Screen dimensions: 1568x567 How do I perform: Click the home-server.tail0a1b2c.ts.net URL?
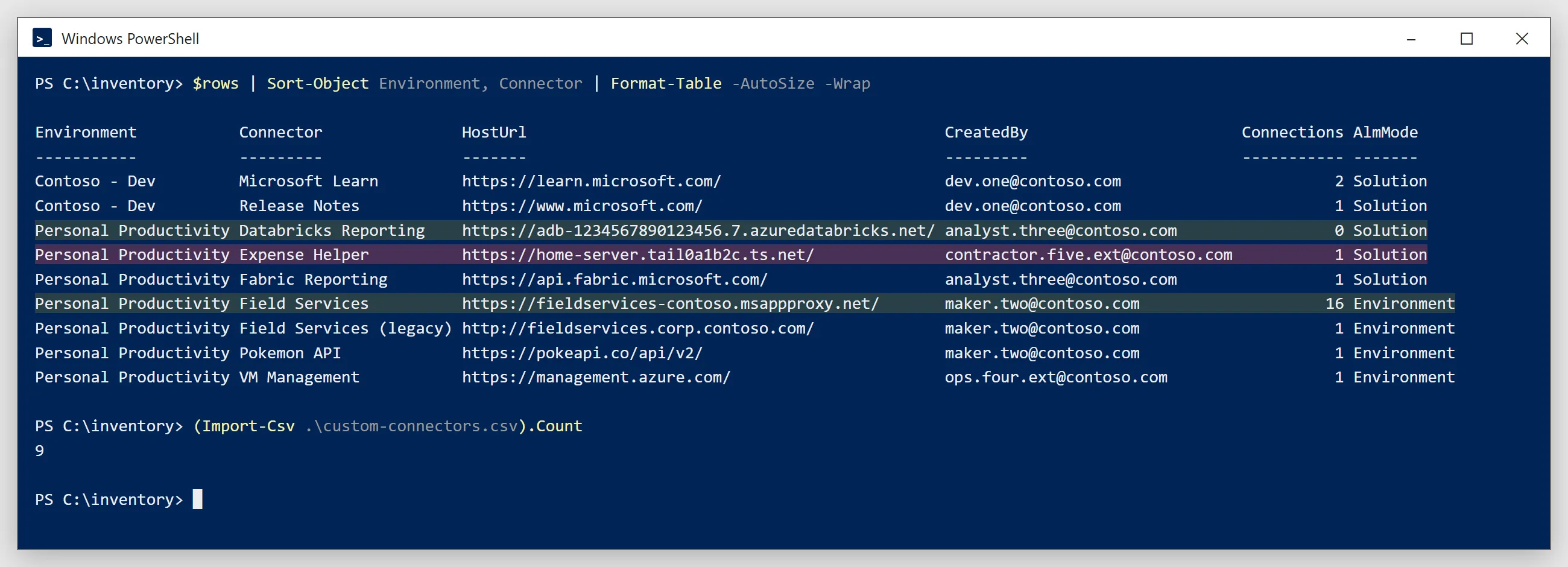(x=638, y=255)
